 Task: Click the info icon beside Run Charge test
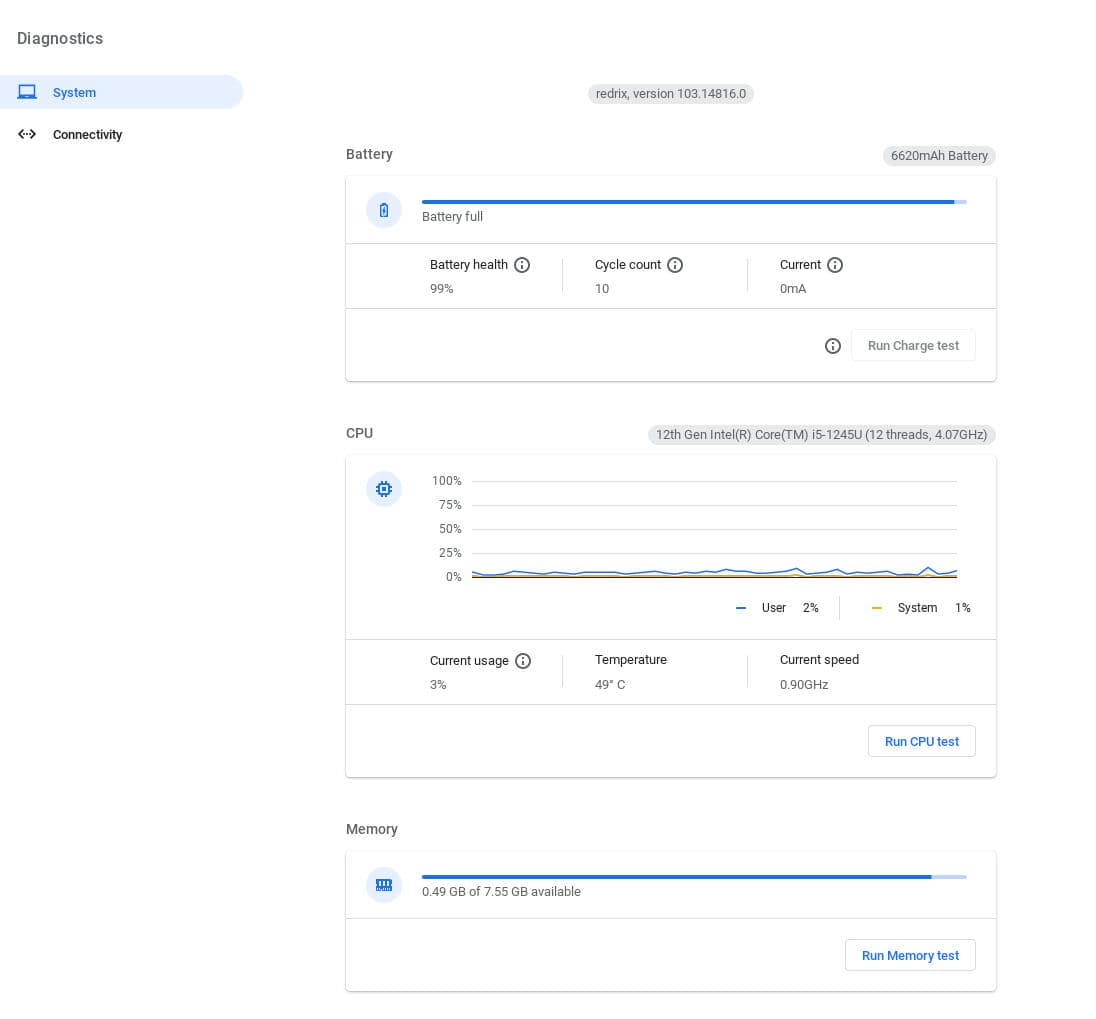pos(833,346)
